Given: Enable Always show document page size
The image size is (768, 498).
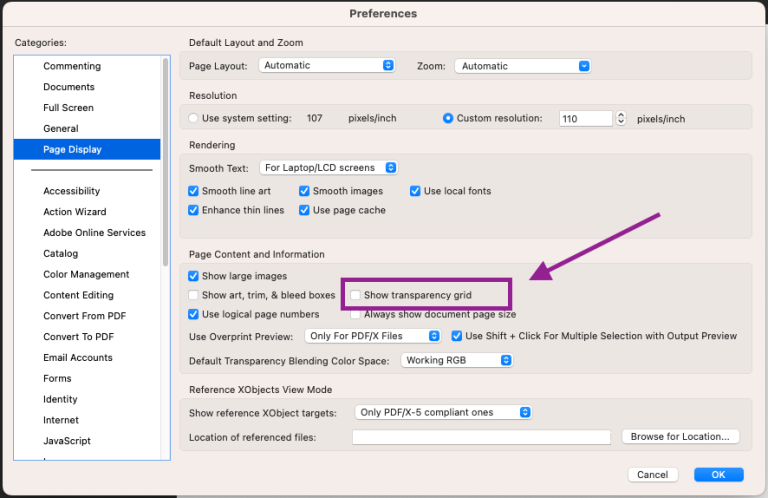Looking at the screenshot, I should pos(356,314).
